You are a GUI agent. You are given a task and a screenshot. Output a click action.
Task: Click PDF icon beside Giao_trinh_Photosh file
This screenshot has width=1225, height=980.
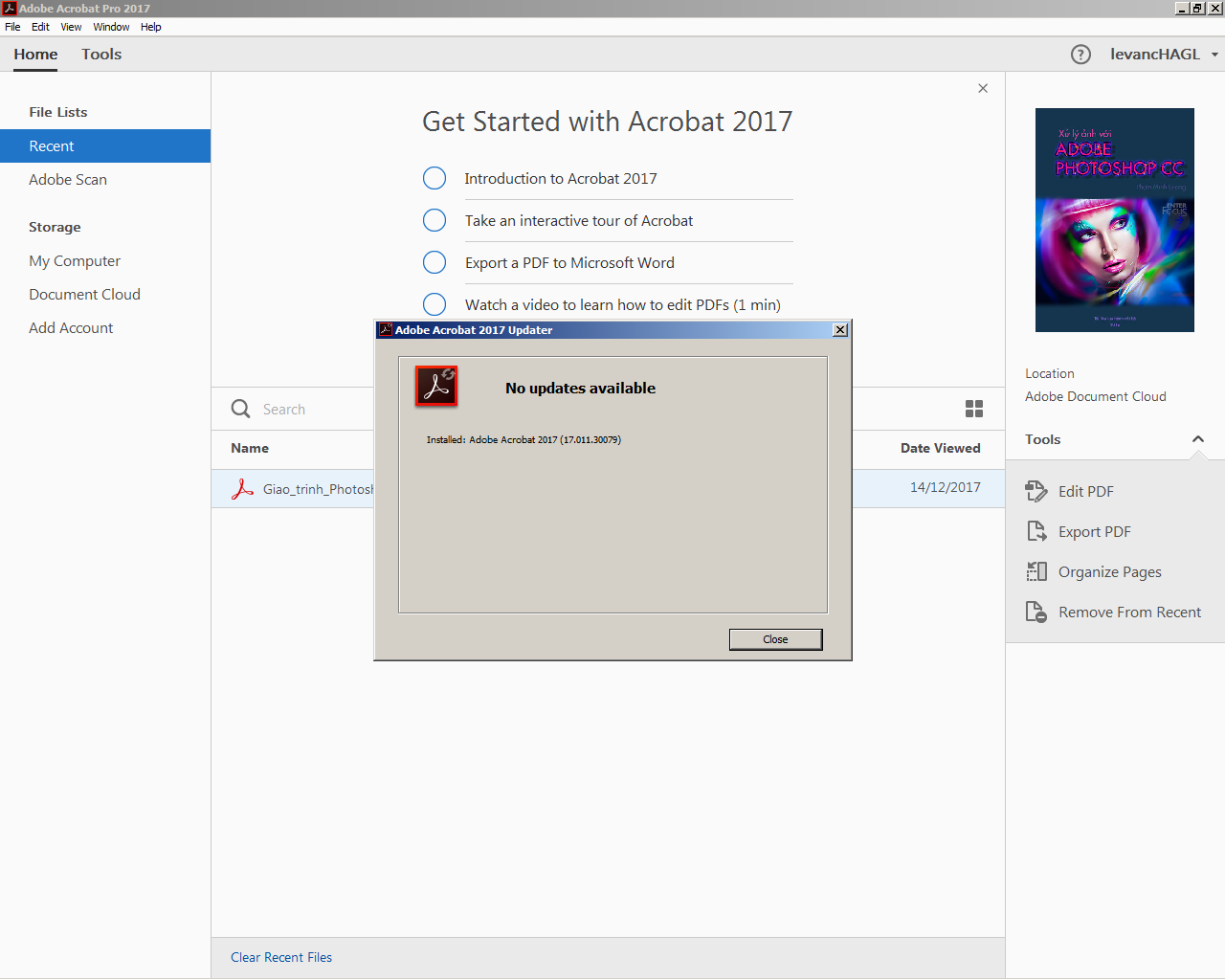point(242,489)
